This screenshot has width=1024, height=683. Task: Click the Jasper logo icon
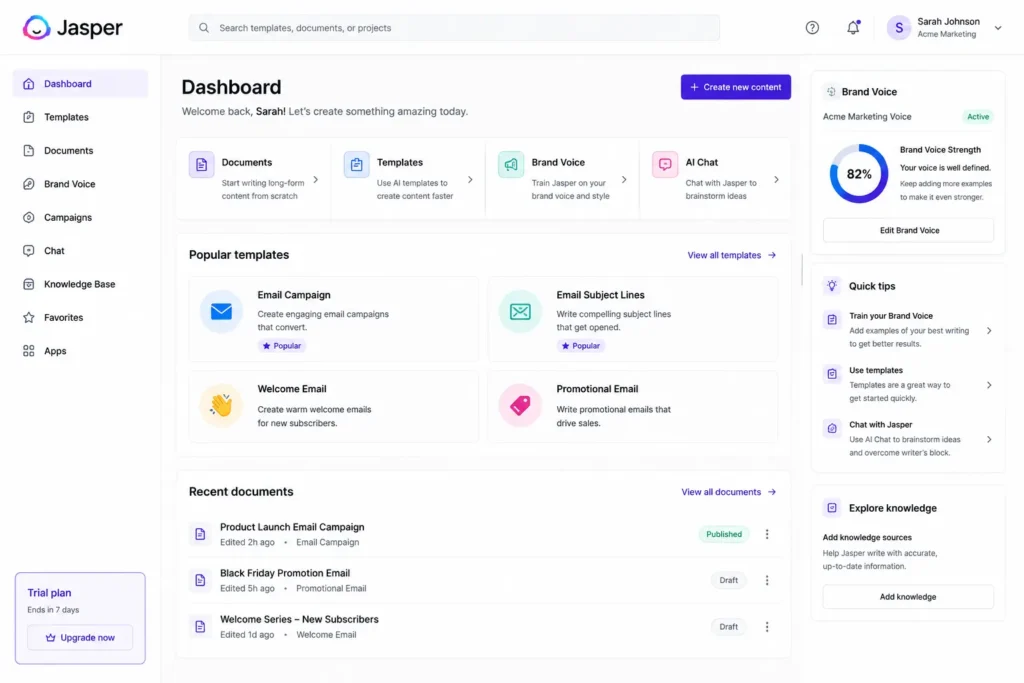pos(37,27)
